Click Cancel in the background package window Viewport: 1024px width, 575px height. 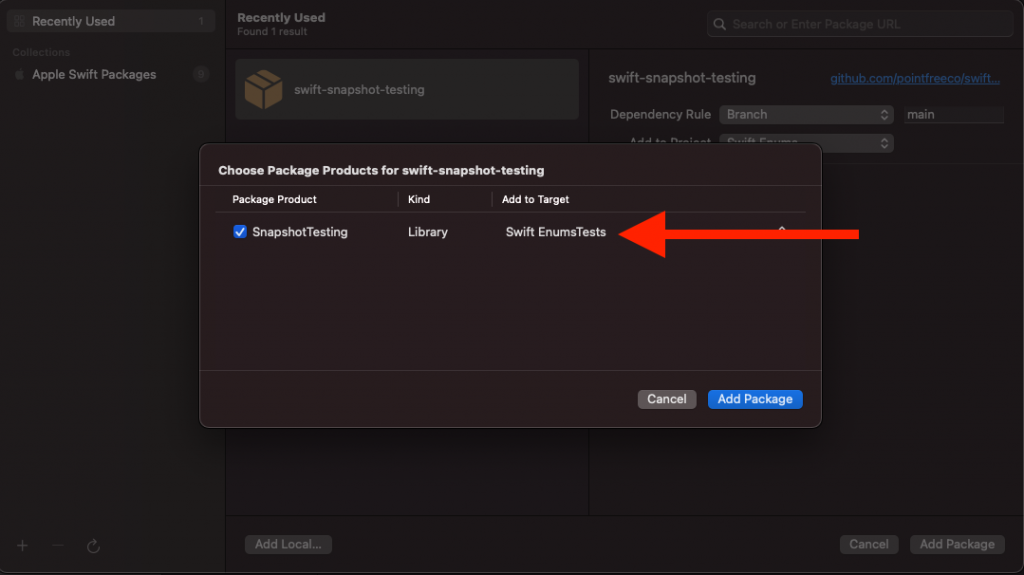coord(869,544)
